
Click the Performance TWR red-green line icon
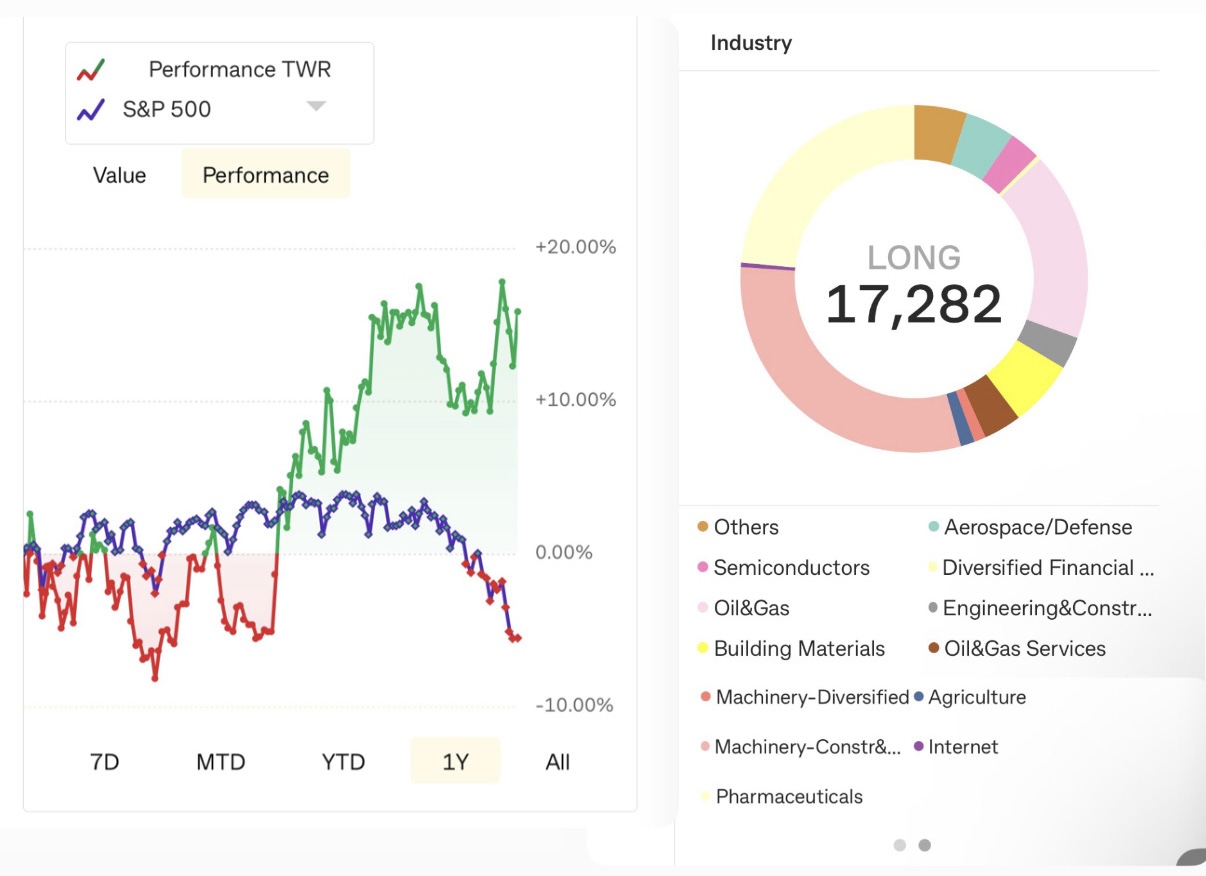pyautogui.click(x=91, y=70)
